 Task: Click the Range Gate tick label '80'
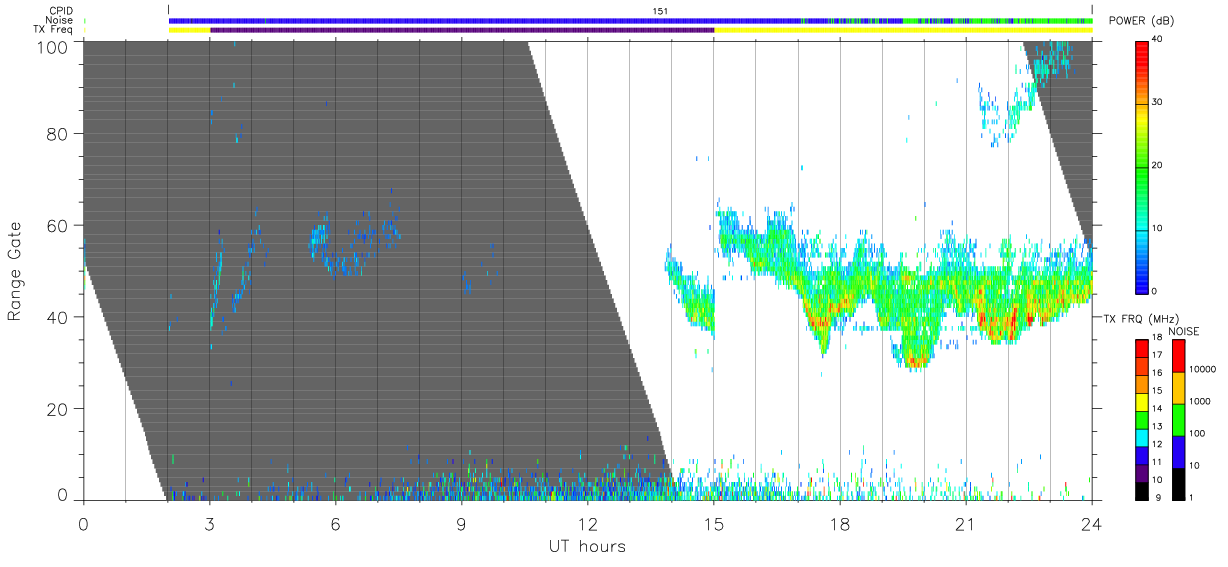pyautogui.click(x=59, y=133)
